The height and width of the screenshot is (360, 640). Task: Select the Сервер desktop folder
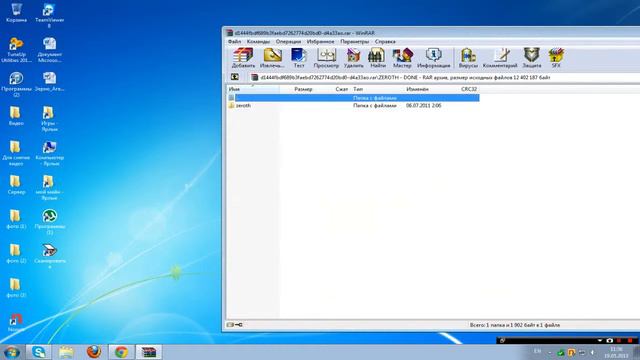point(16,184)
